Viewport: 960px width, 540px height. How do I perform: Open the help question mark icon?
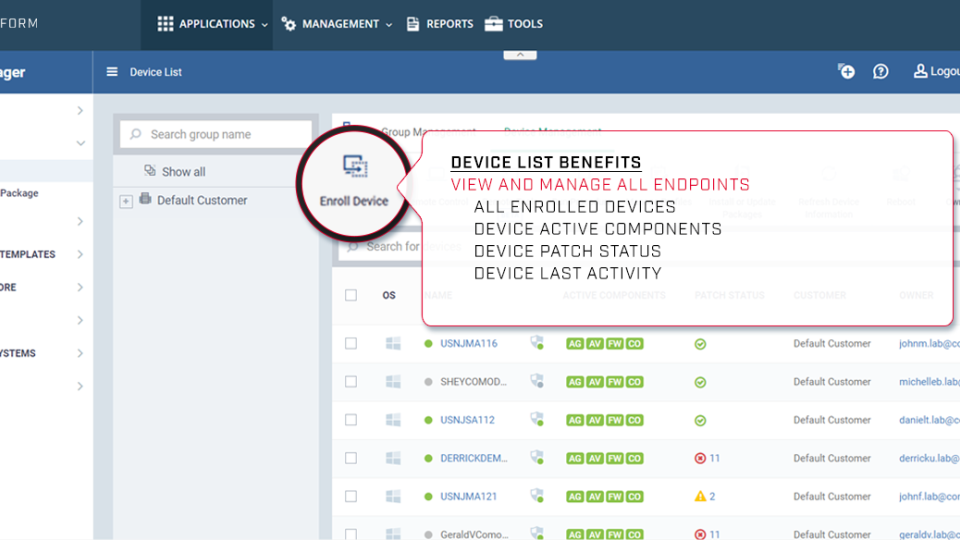[880, 72]
